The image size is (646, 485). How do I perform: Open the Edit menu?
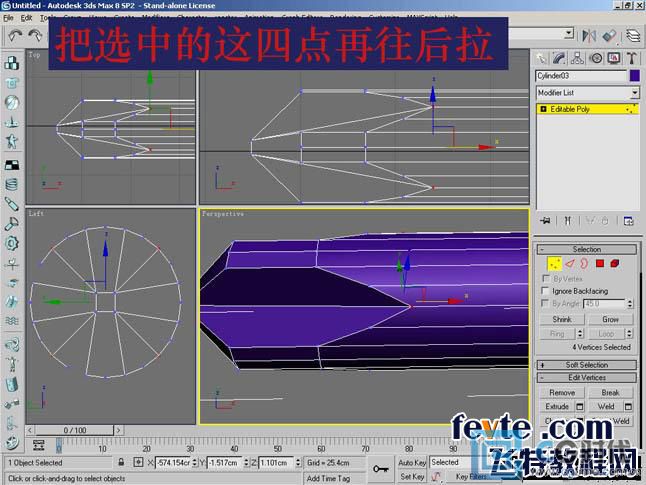click(x=26, y=18)
